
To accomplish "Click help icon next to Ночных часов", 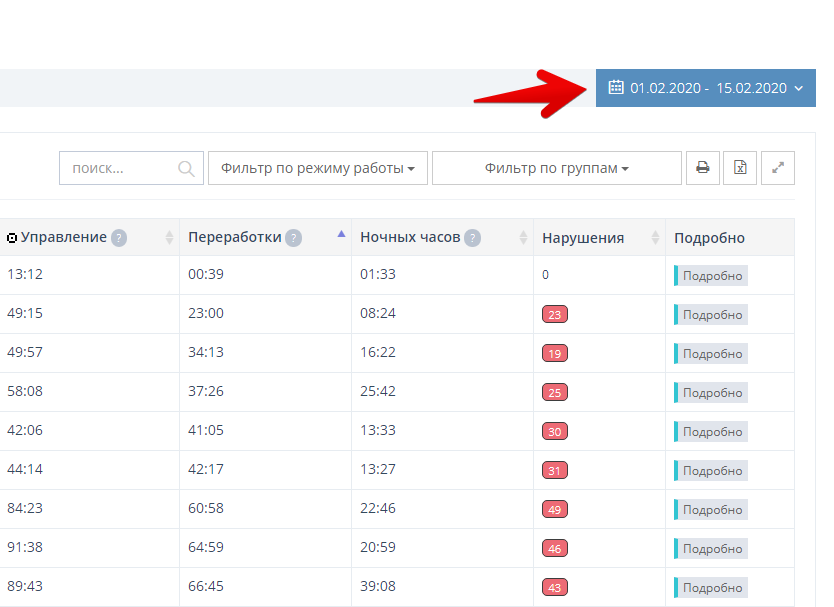I will pyautogui.click(x=472, y=238).
